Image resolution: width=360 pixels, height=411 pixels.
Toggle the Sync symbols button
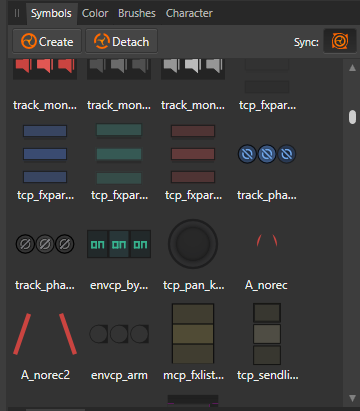[x=340, y=42]
